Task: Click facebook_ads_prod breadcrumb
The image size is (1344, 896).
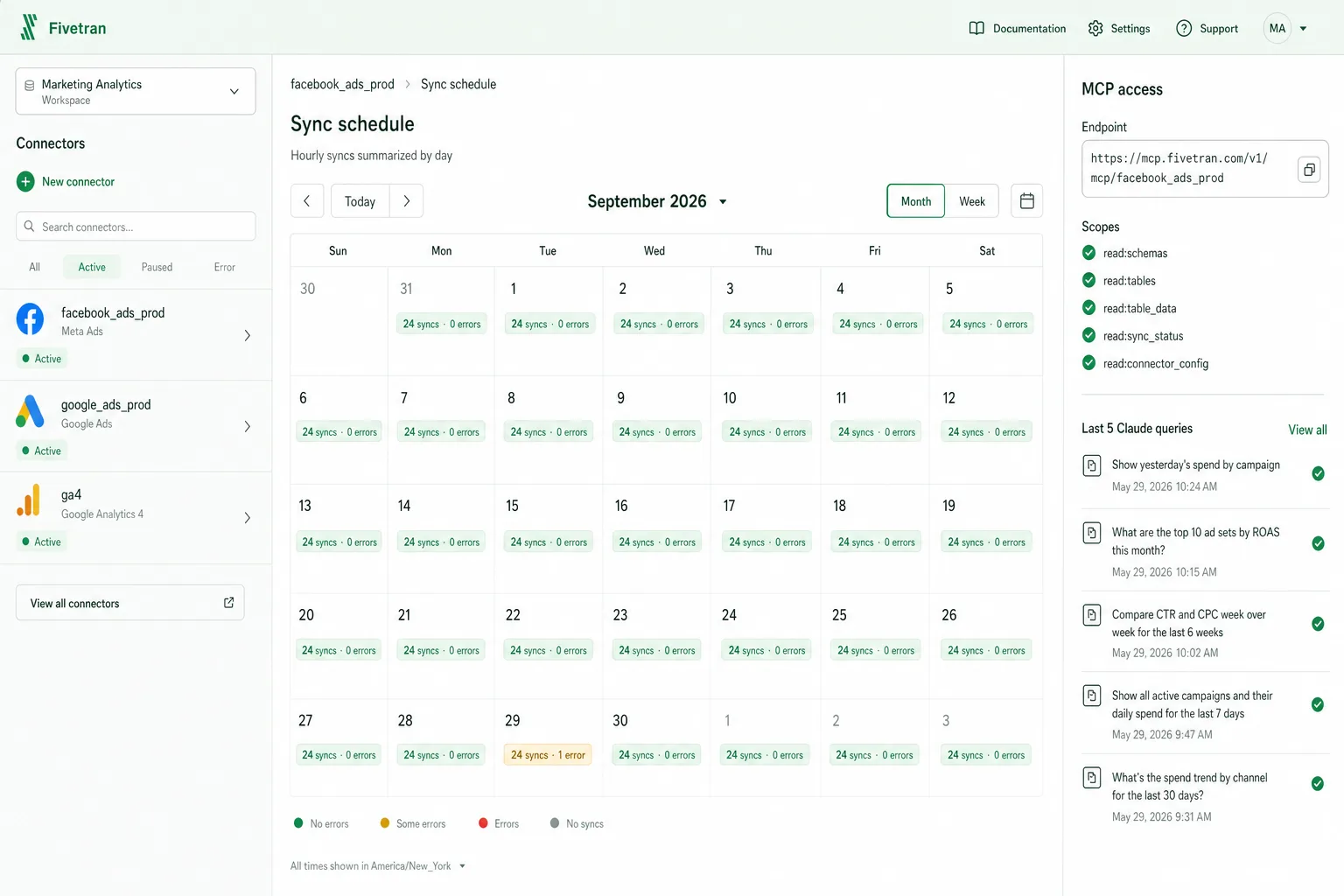Action: coord(342,84)
